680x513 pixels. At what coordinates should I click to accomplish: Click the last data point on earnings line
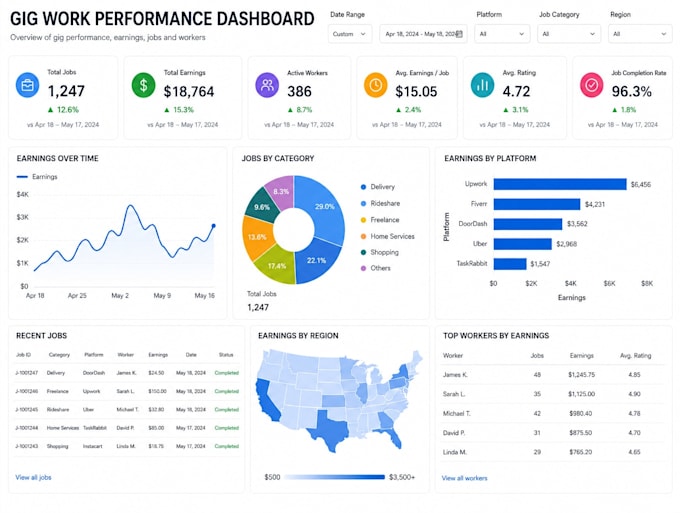click(213, 225)
